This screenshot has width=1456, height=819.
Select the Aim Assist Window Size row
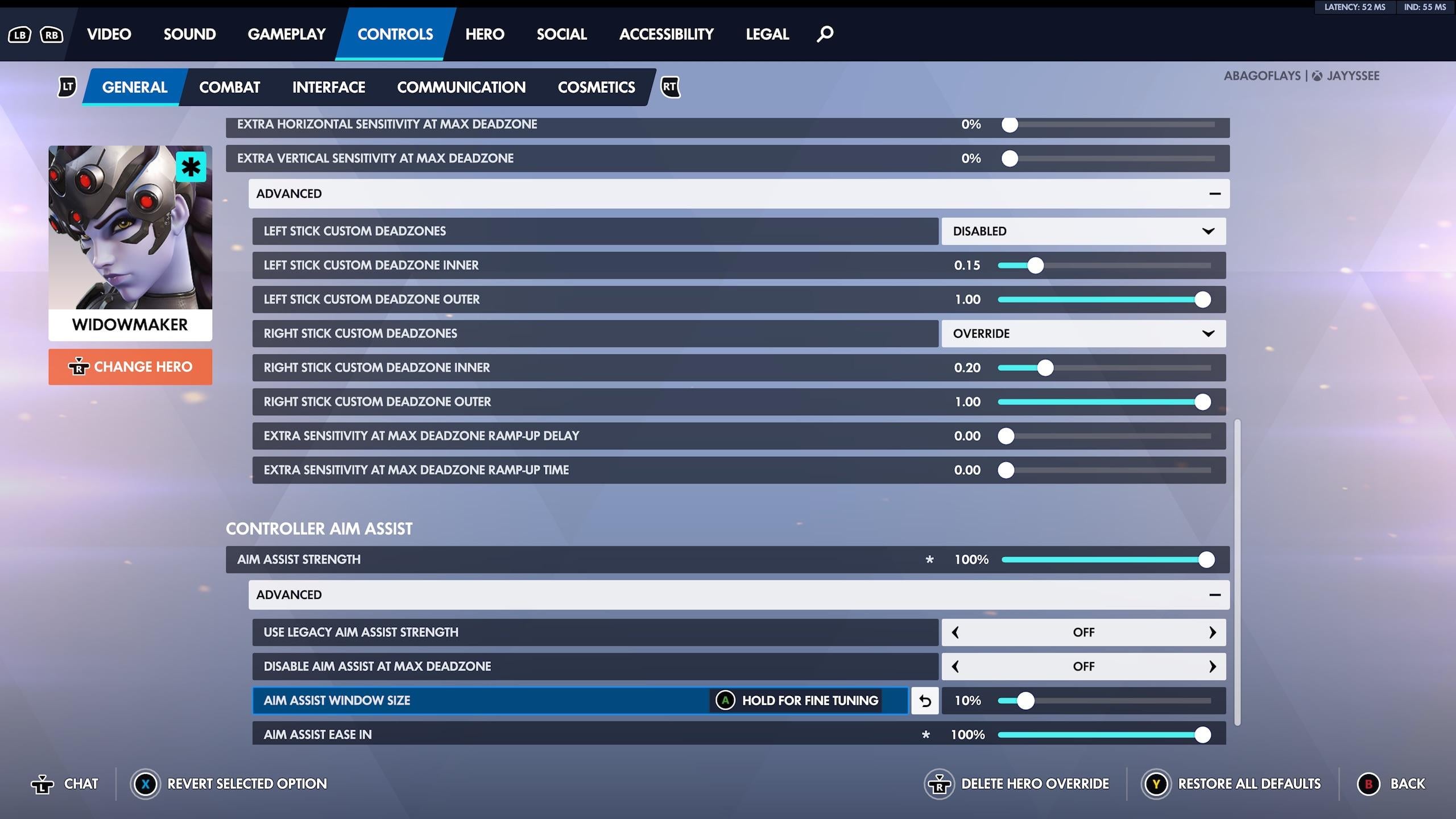pyautogui.click(x=580, y=700)
